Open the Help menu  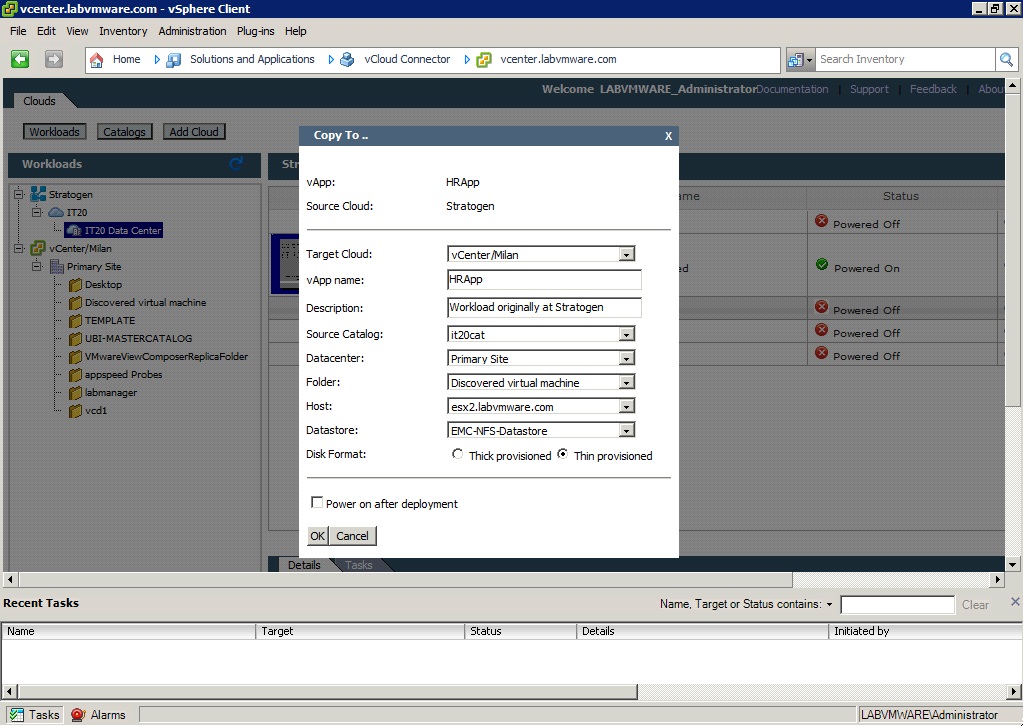tap(296, 31)
